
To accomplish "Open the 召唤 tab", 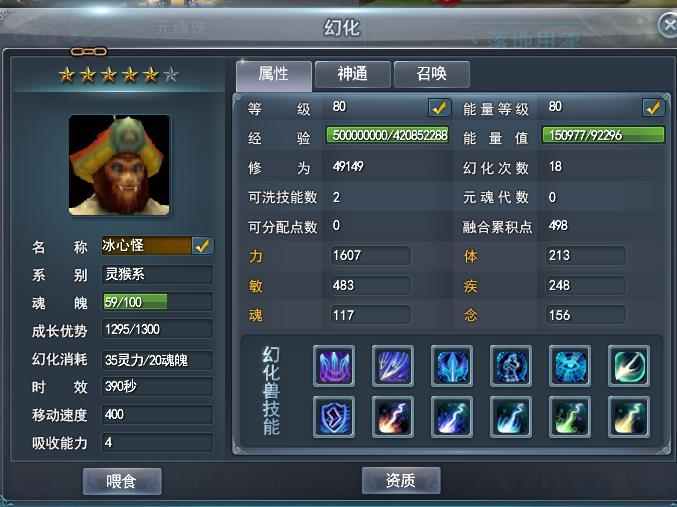I will point(431,74).
